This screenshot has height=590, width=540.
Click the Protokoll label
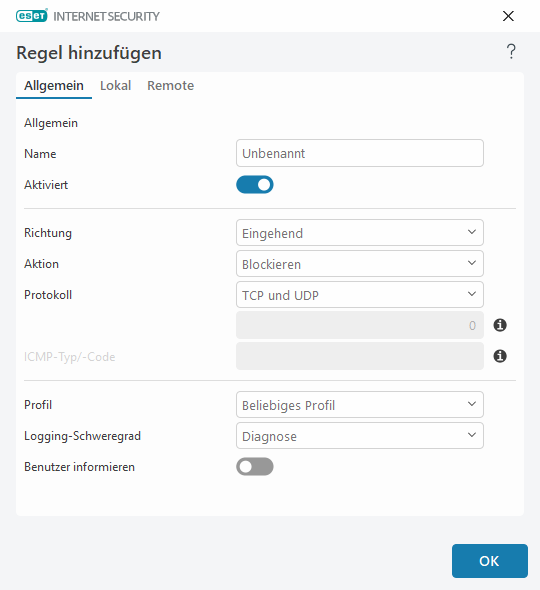(x=48, y=295)
